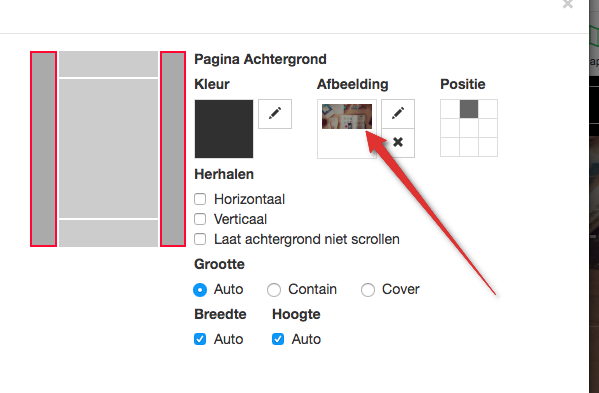Enable Verticaal repeat checkbox
Viewport: 599px width, 393px height.
(200, 219)
